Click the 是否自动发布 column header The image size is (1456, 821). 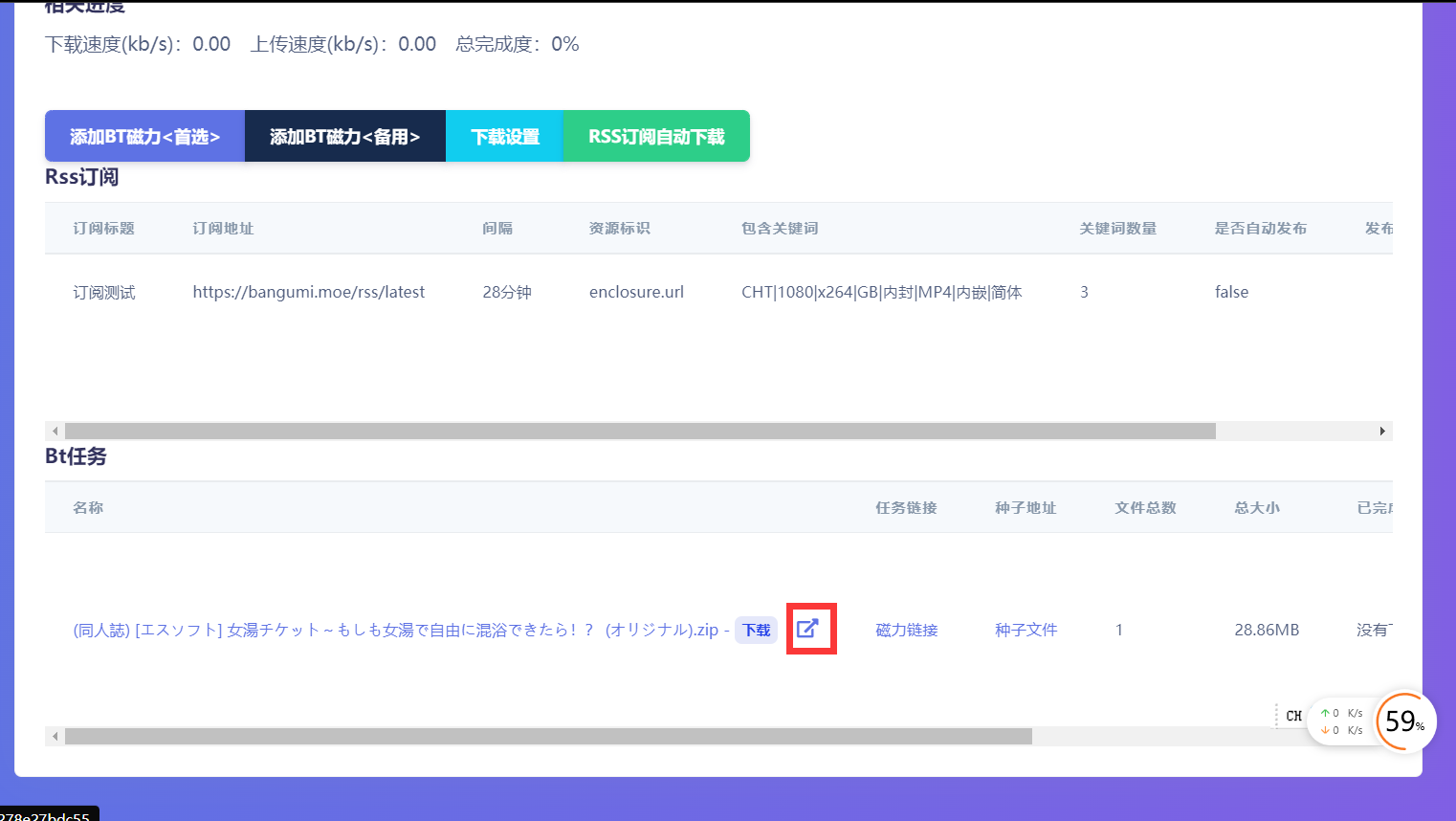click(x=1261, y=228)
